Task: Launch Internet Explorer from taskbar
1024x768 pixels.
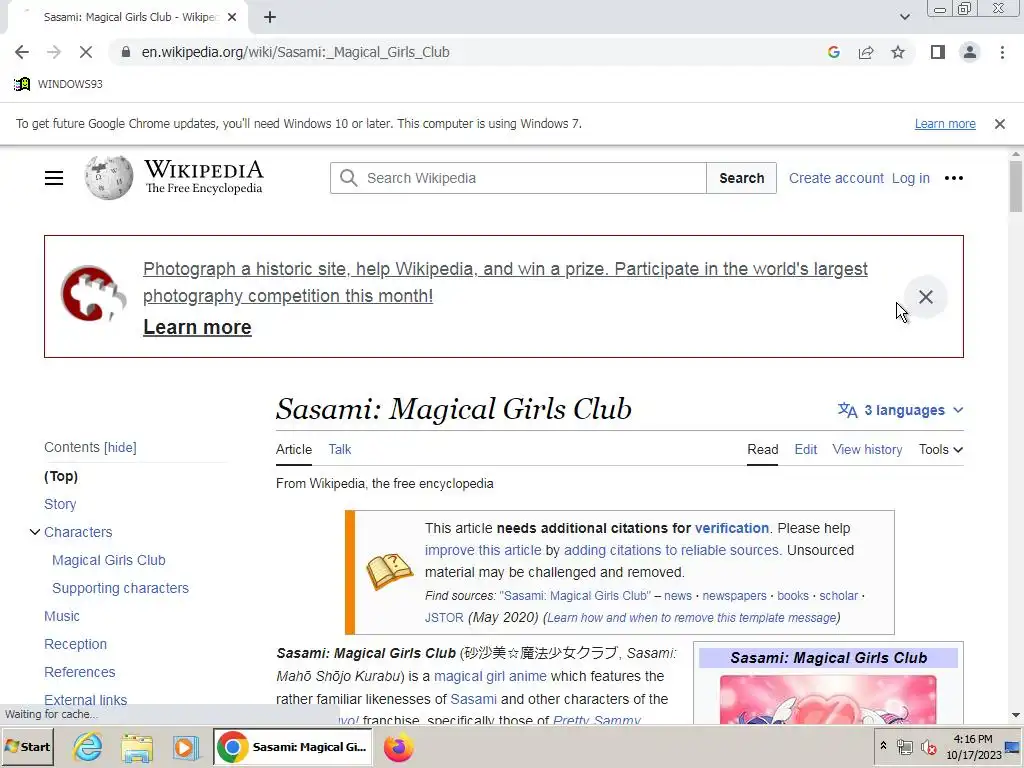Action: (88, 747)
